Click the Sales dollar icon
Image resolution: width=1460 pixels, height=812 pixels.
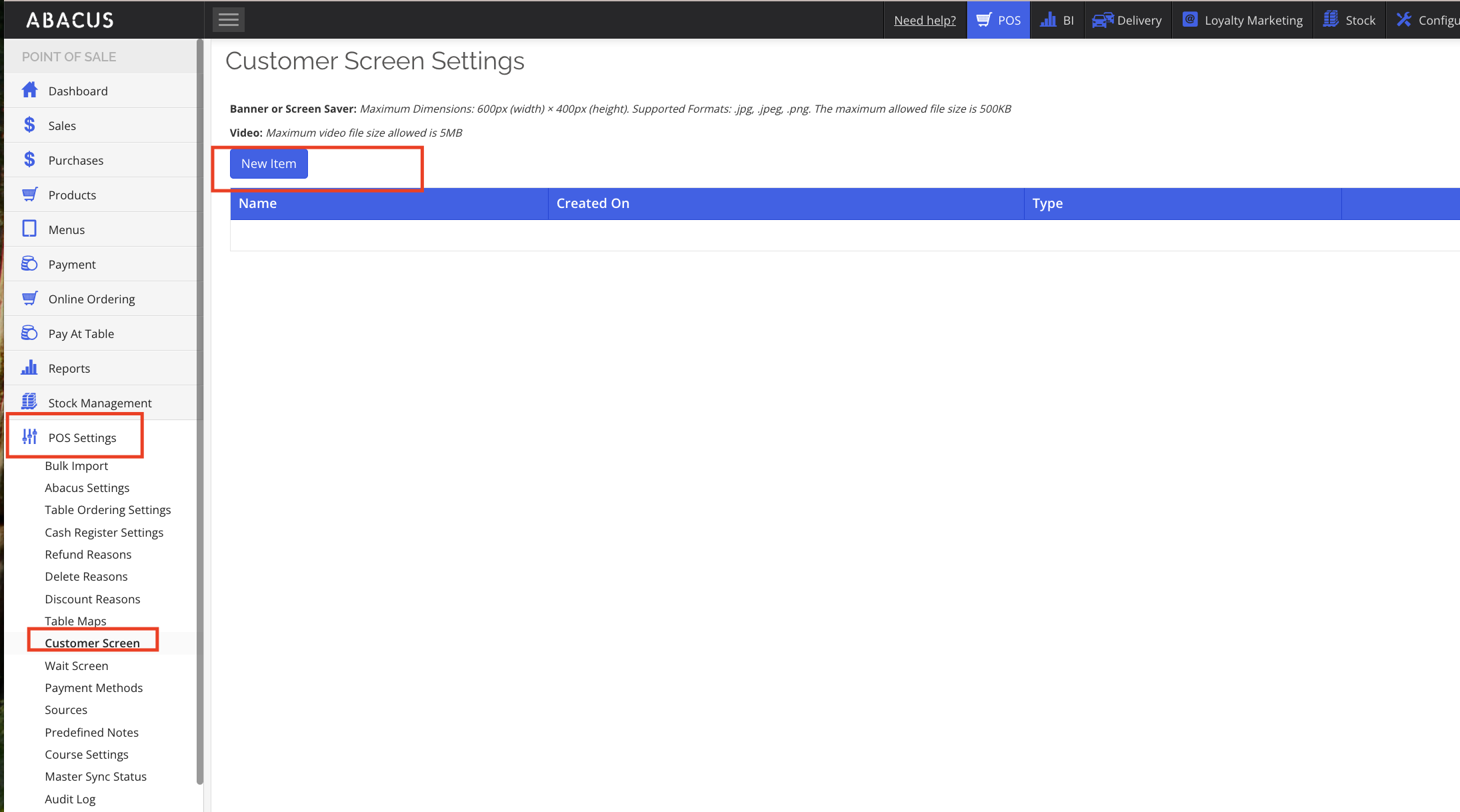tap(29, 125)
